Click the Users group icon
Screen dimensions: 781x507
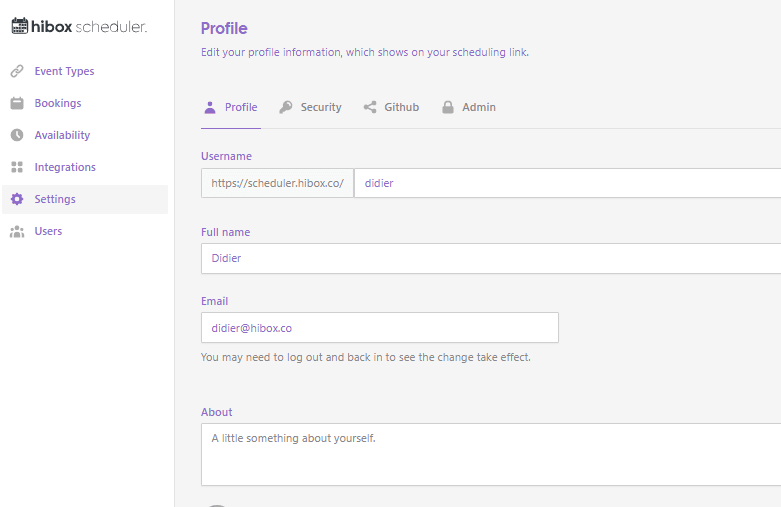click(x=17, y=231)
